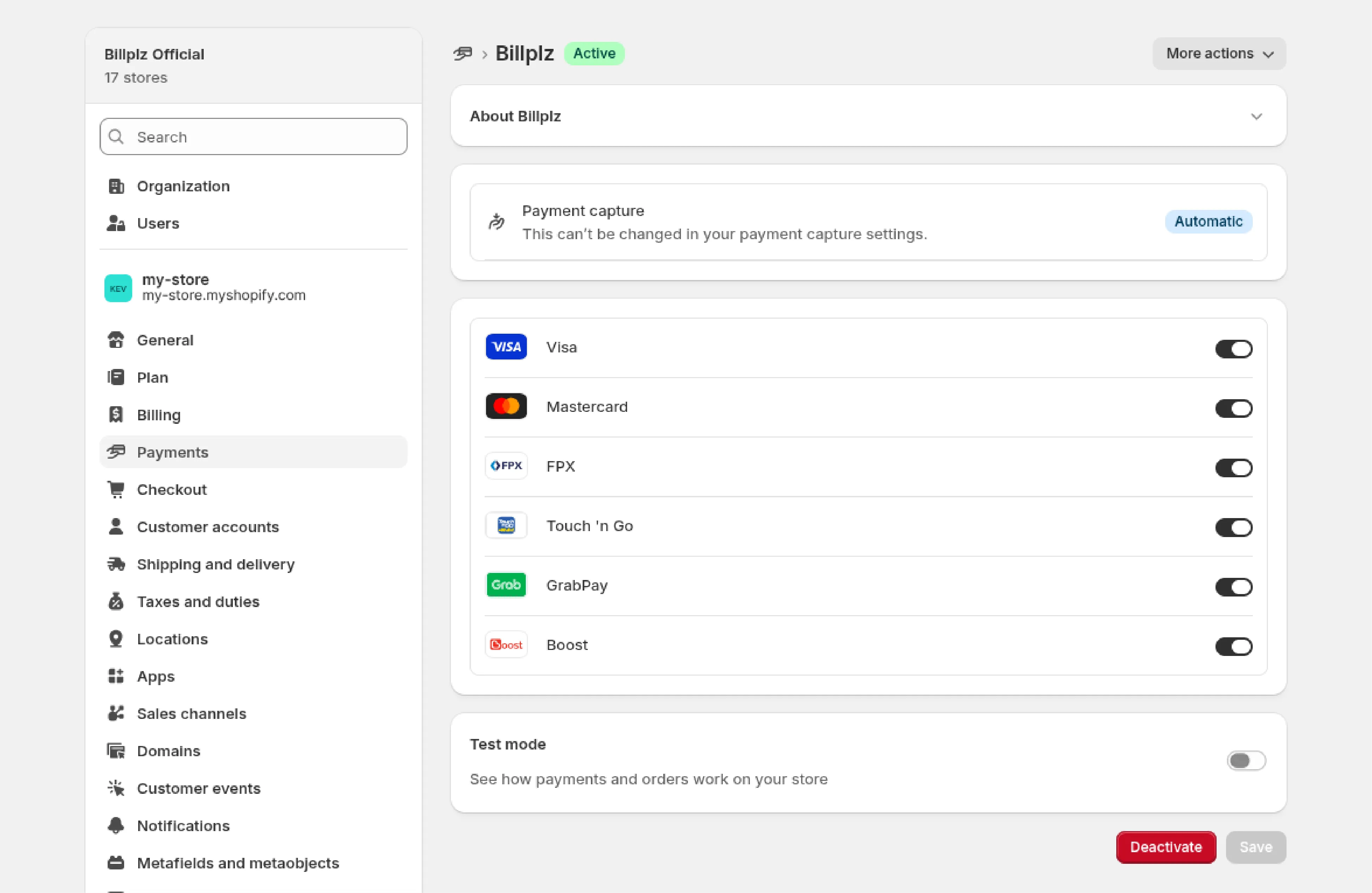Viewport: 1372px width, 893px height.
Task: Click the Sales channels icon
Action: (x=116, y=713)
